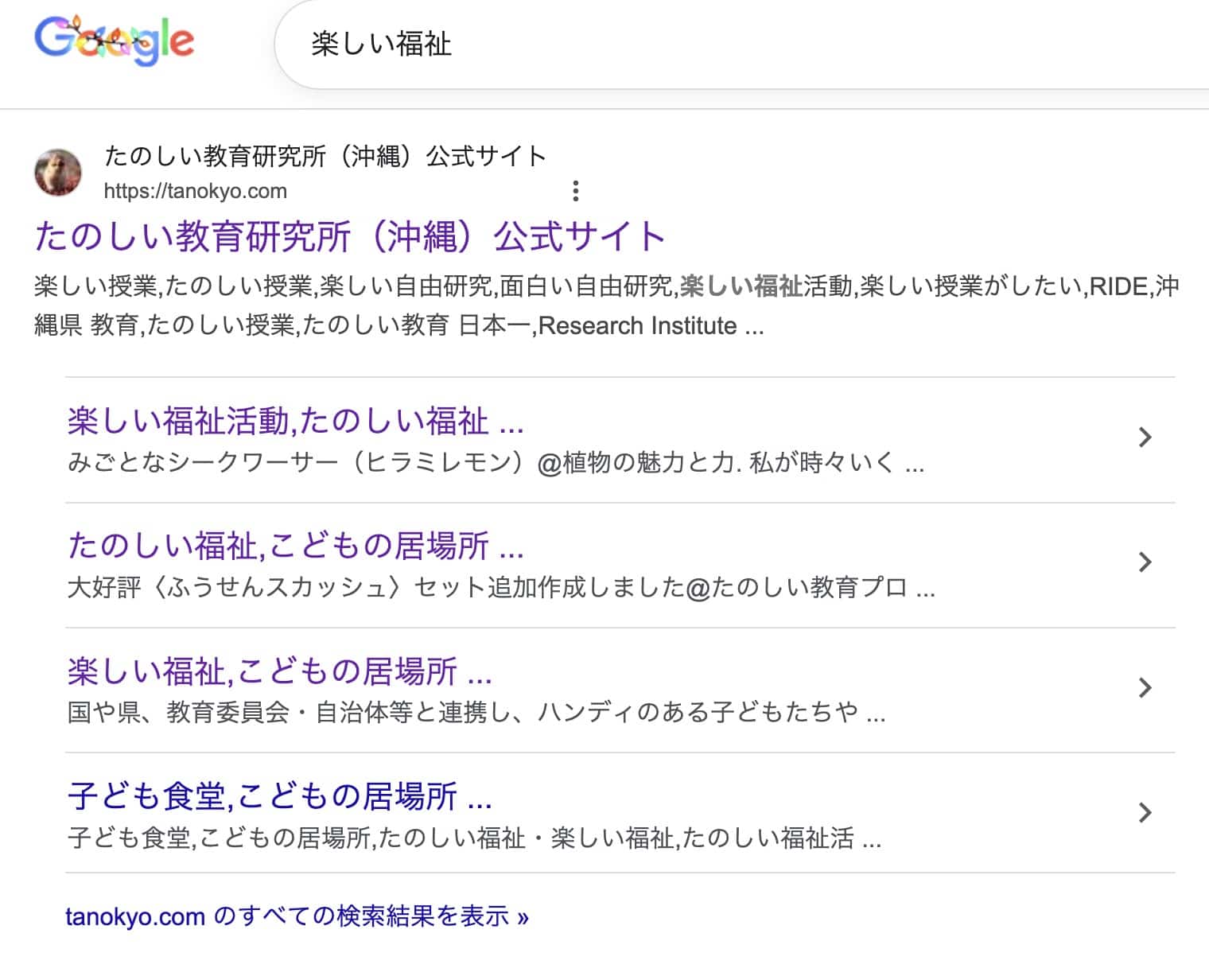Open the たのしい福祉,こどもの居場所 sitelink
Image resolution: width=1209 pixels, height=980 pixels.
pyautogui.click(x=295, y=546)
